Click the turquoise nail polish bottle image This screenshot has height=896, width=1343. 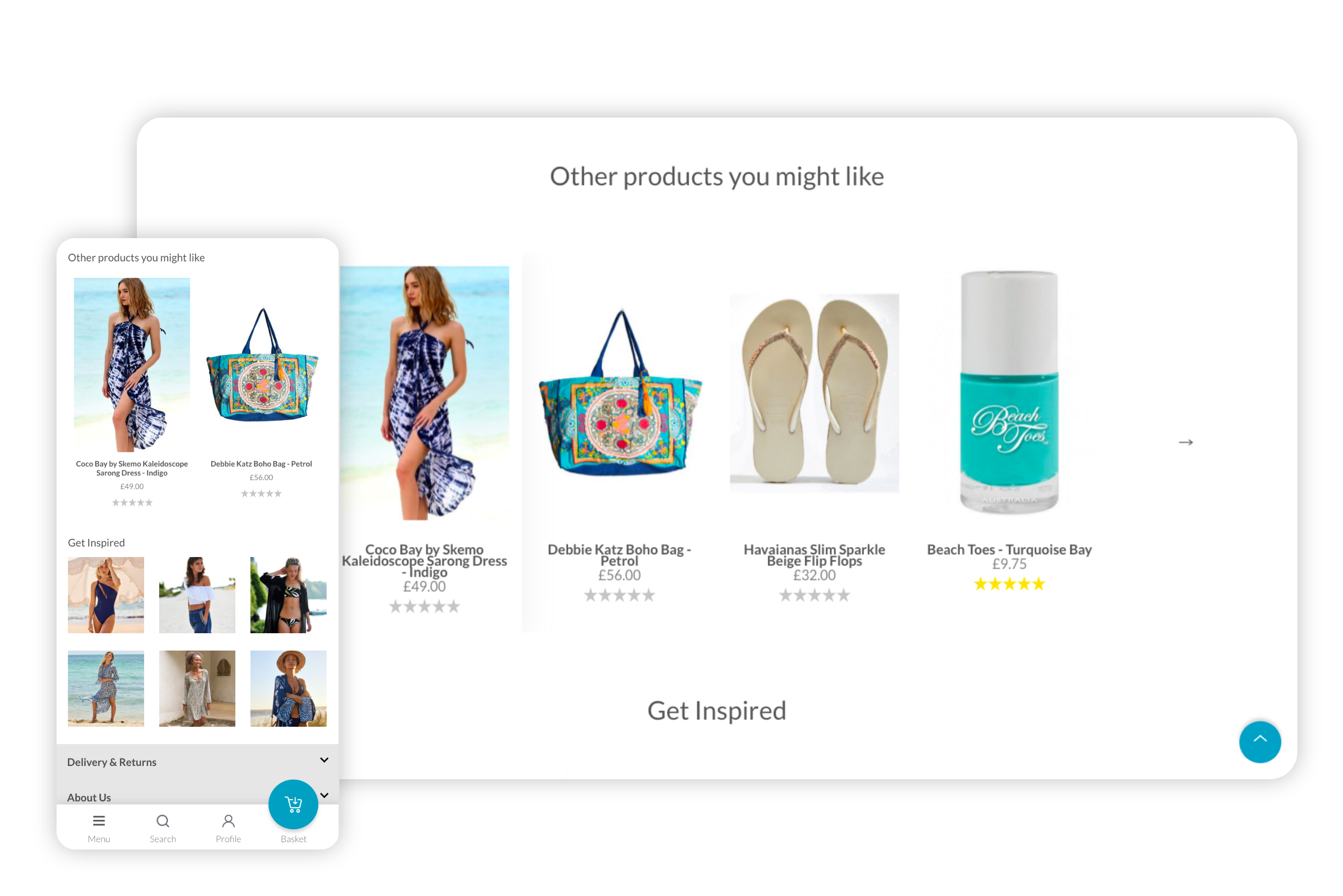click(x=1009, y=393)
